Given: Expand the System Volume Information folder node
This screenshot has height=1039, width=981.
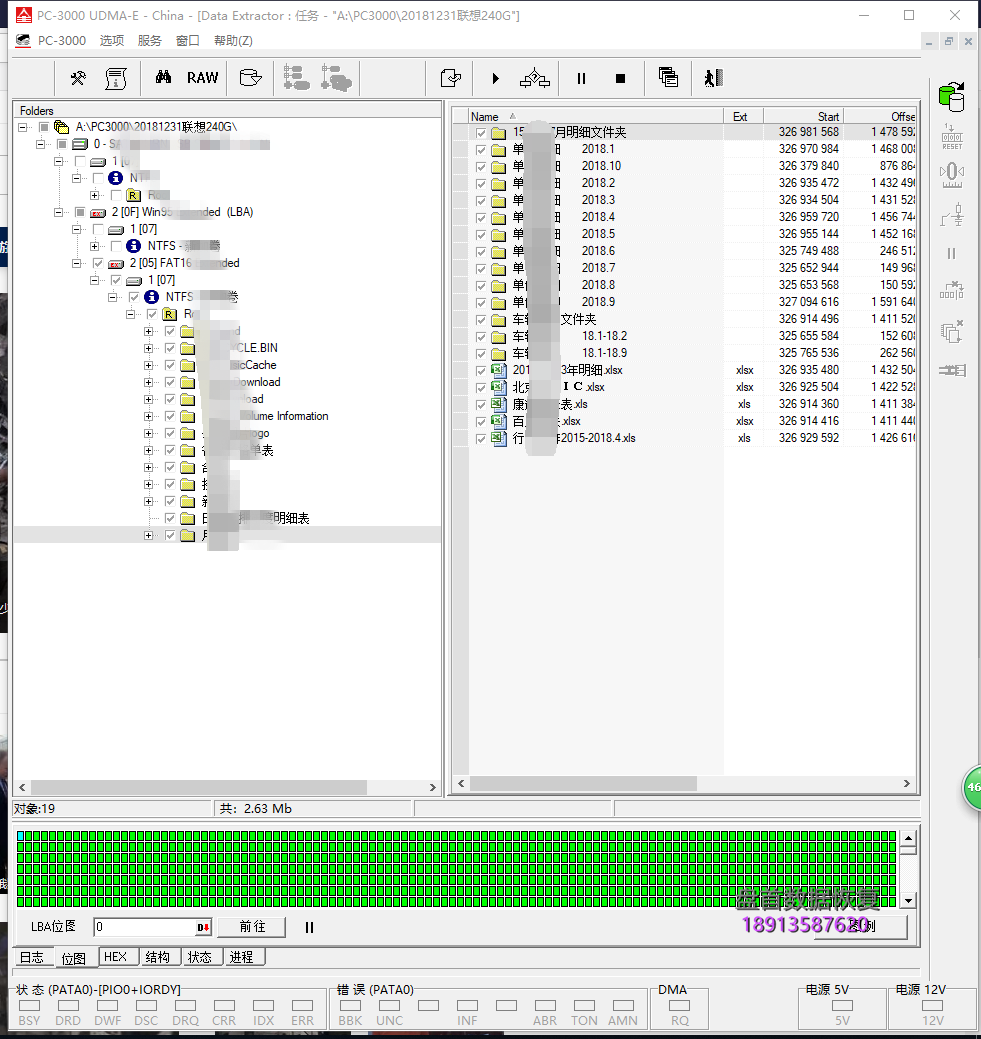Looking at the screenshot, I should click(x=149, y=416).
